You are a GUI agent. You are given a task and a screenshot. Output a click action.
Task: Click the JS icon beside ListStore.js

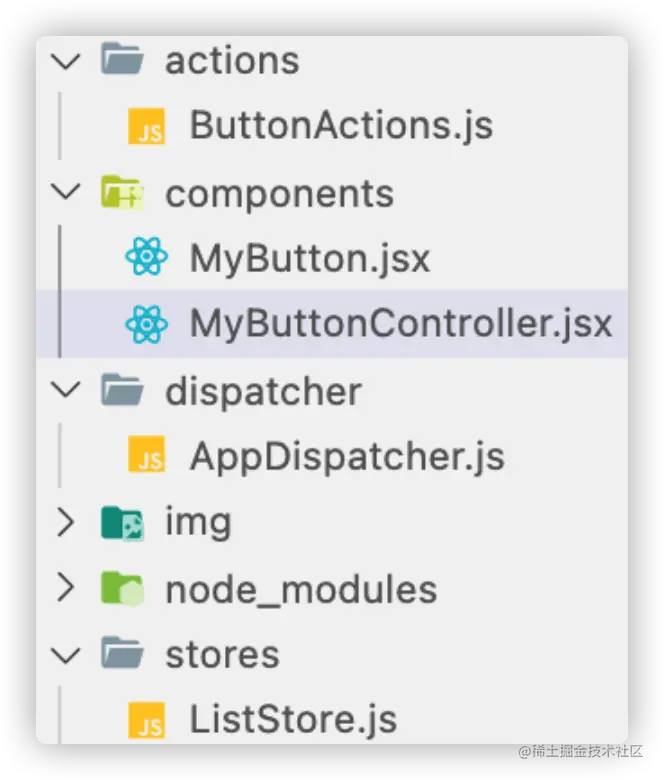tap(146, 720)
